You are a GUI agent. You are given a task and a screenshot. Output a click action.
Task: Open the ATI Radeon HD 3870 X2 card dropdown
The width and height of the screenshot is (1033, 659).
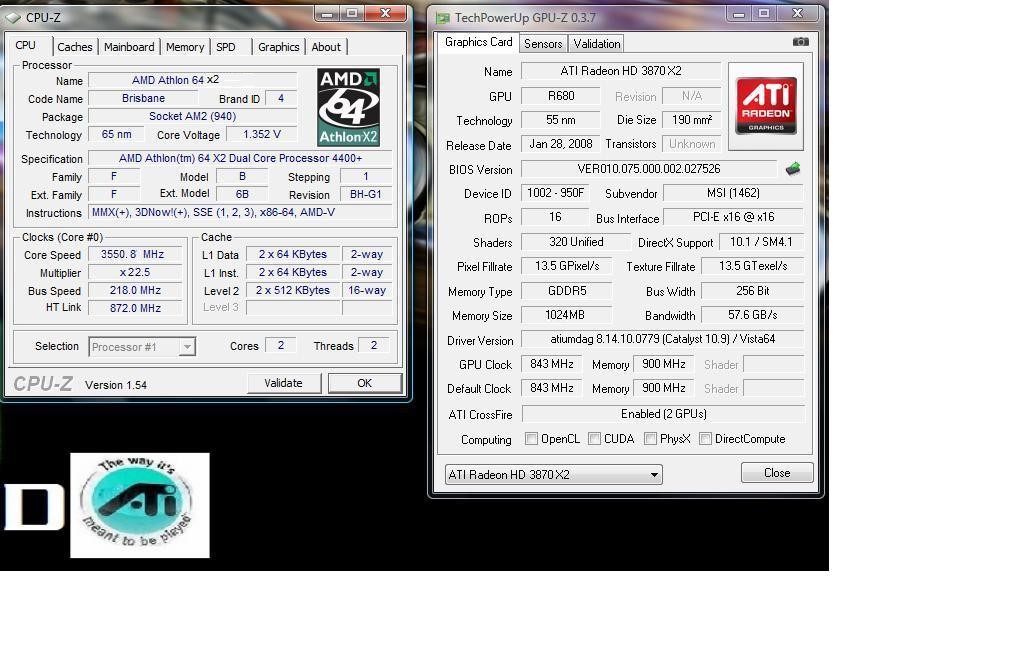553,474
